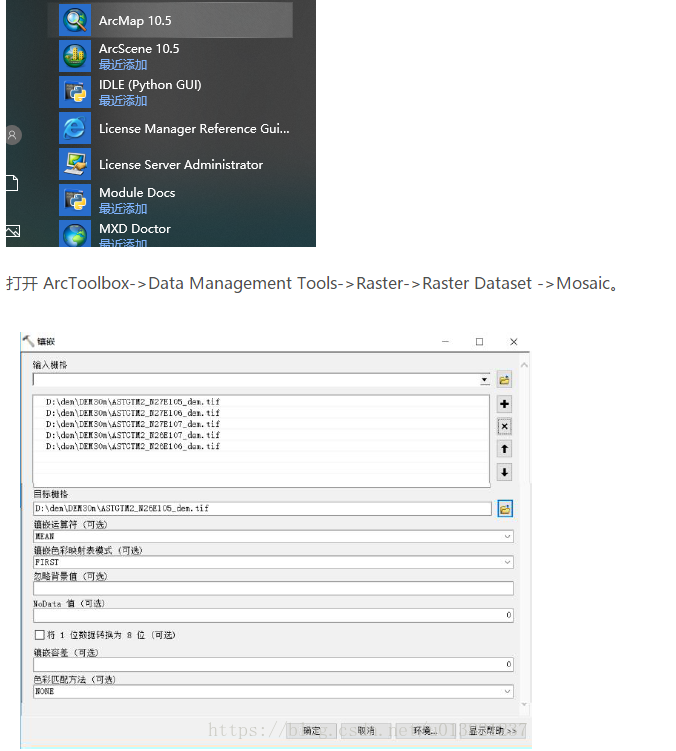Toggle convert 1 bit to 8 bit checkbox
This screenshot has height=751, width=676.
coord(40,635)
